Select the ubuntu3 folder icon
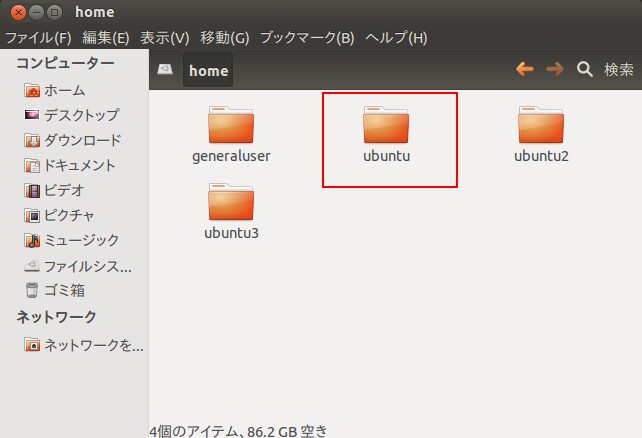 tap(231, 201)
